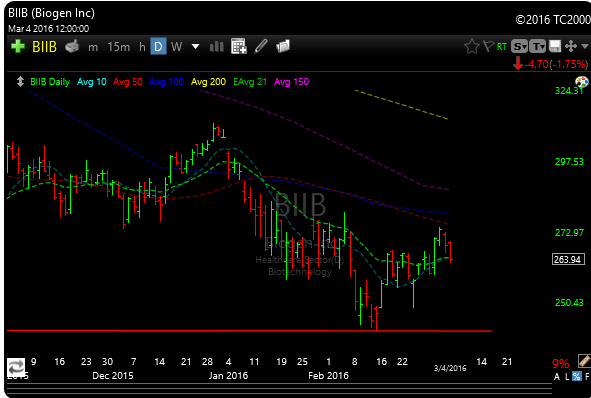Click the notes pages icon

[283, 47]
